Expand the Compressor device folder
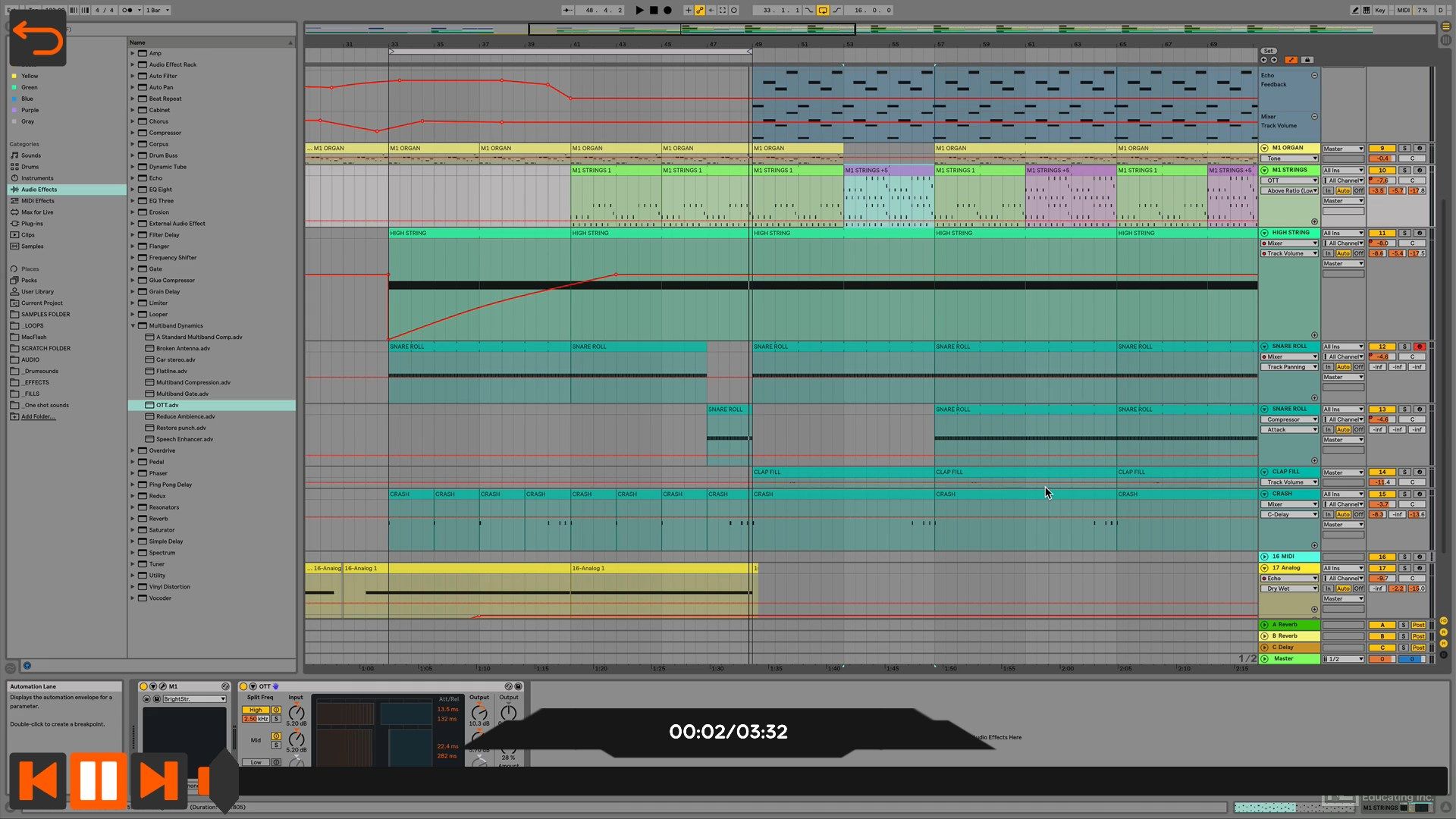 click(133, 133)
